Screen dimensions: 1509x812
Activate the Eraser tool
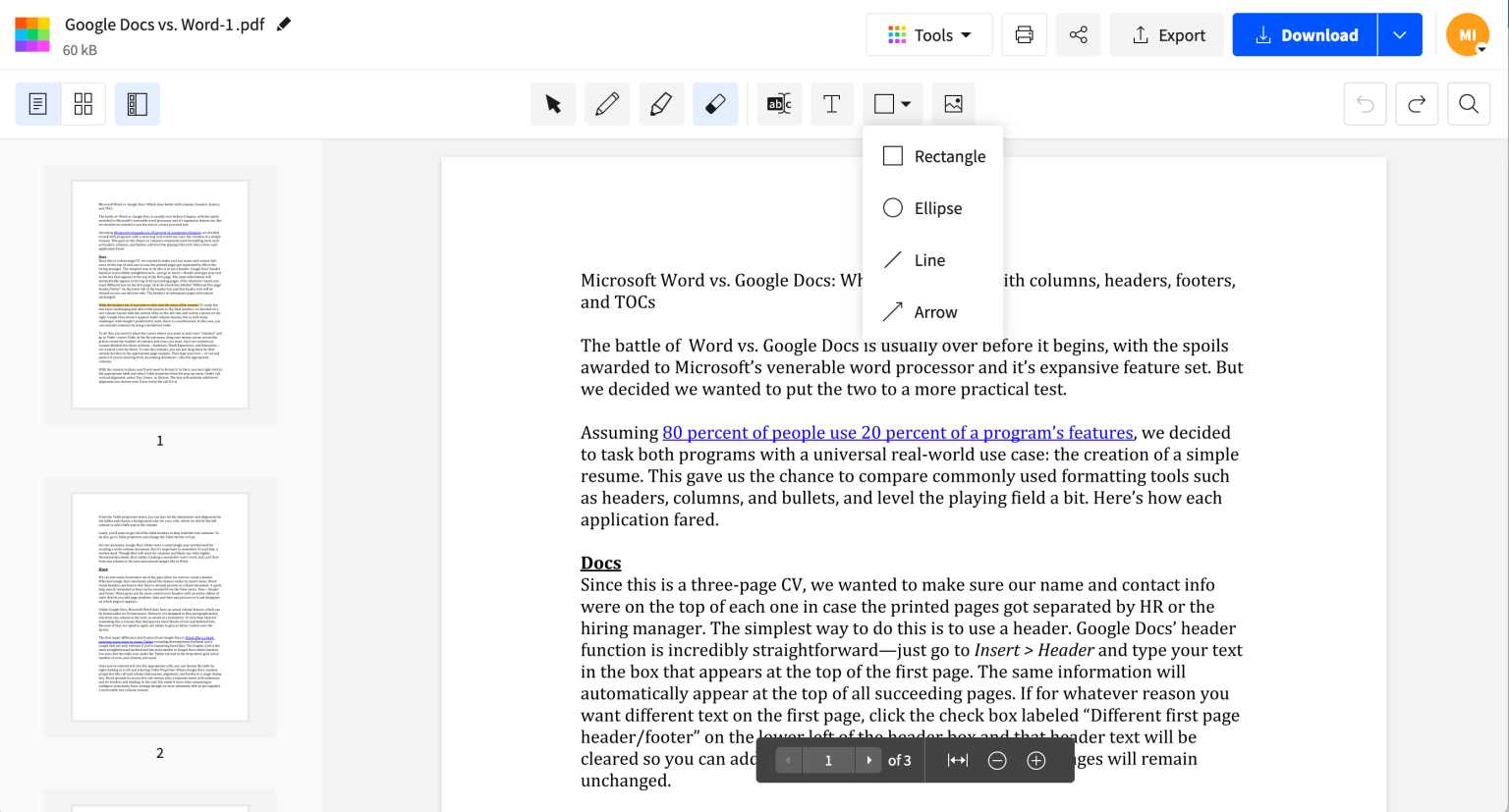tap(715, 103)
